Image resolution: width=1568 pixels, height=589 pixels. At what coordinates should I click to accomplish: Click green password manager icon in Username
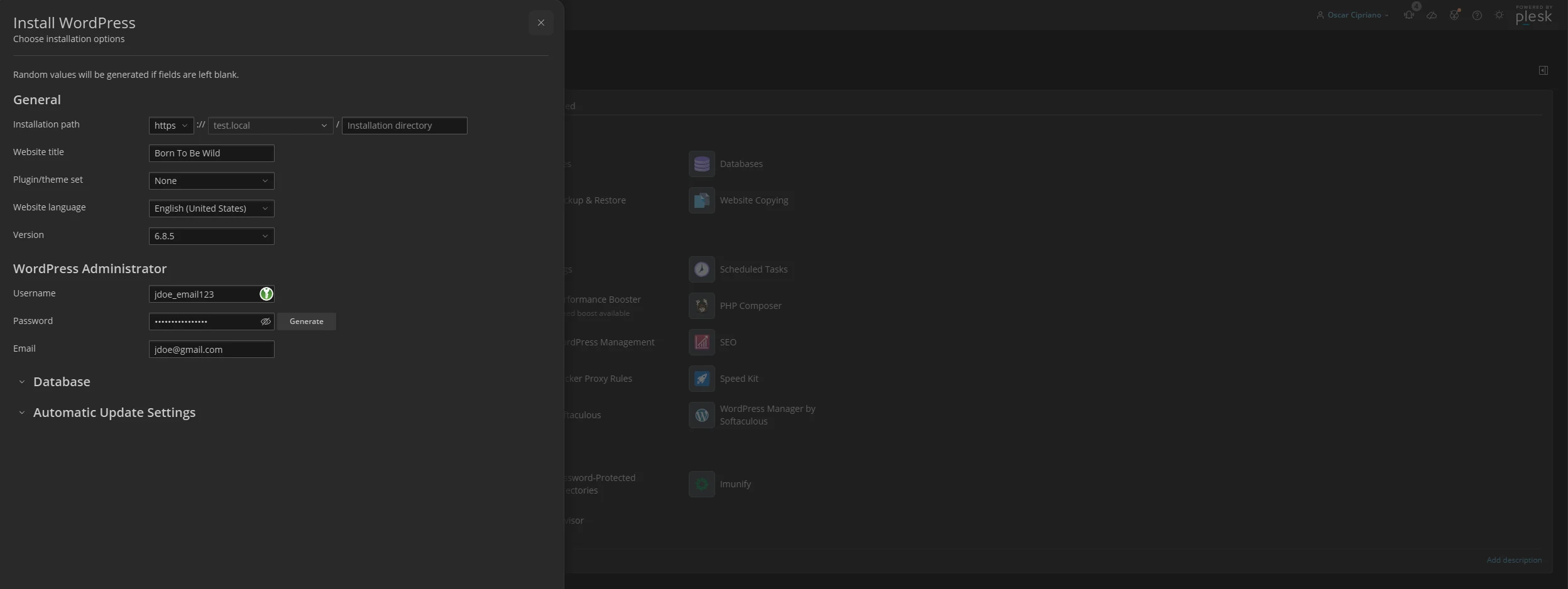point(266,294)
